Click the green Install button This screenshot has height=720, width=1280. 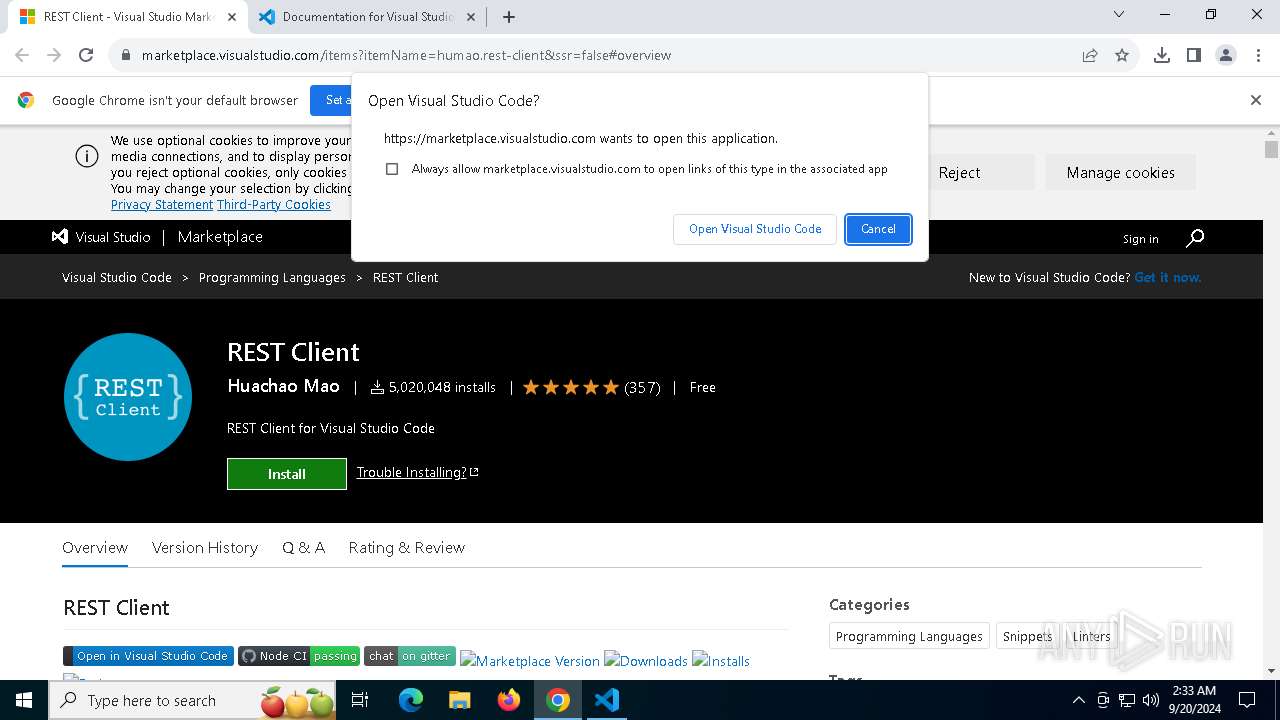point(287,474)
